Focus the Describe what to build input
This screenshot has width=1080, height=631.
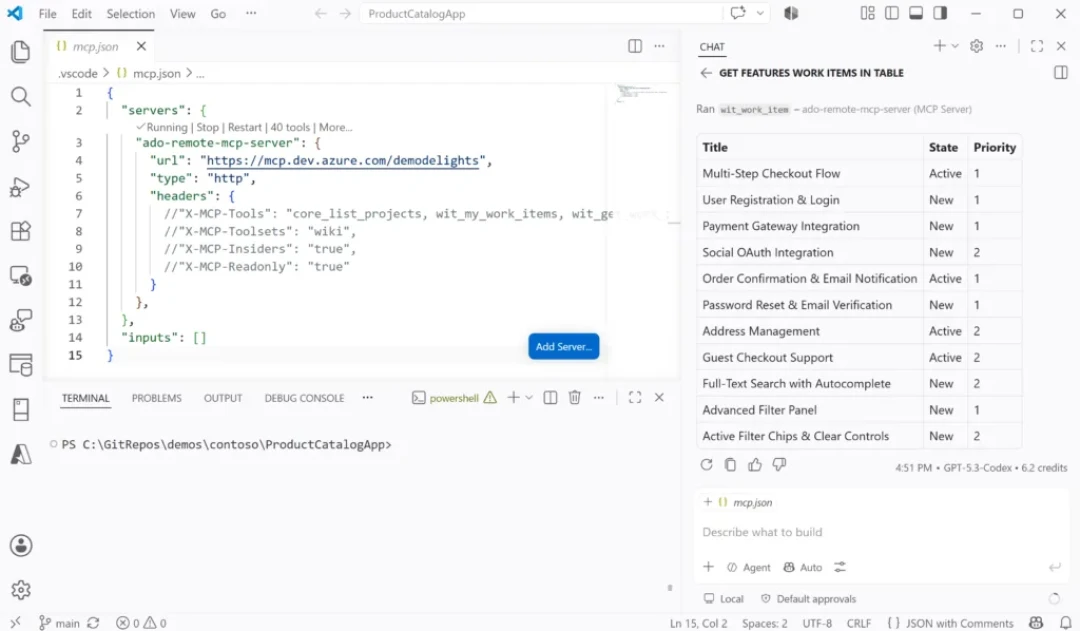point(882,532)
